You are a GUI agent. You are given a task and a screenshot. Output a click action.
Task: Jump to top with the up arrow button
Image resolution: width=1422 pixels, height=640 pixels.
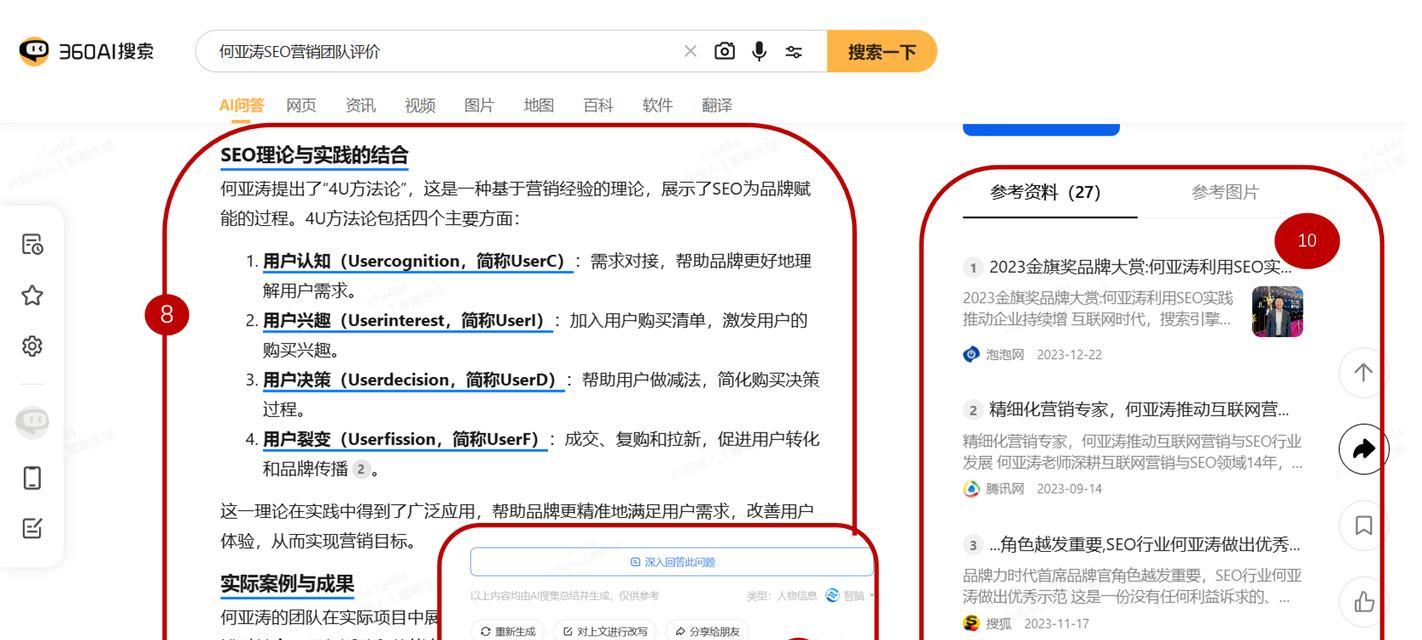point(1363,372)
